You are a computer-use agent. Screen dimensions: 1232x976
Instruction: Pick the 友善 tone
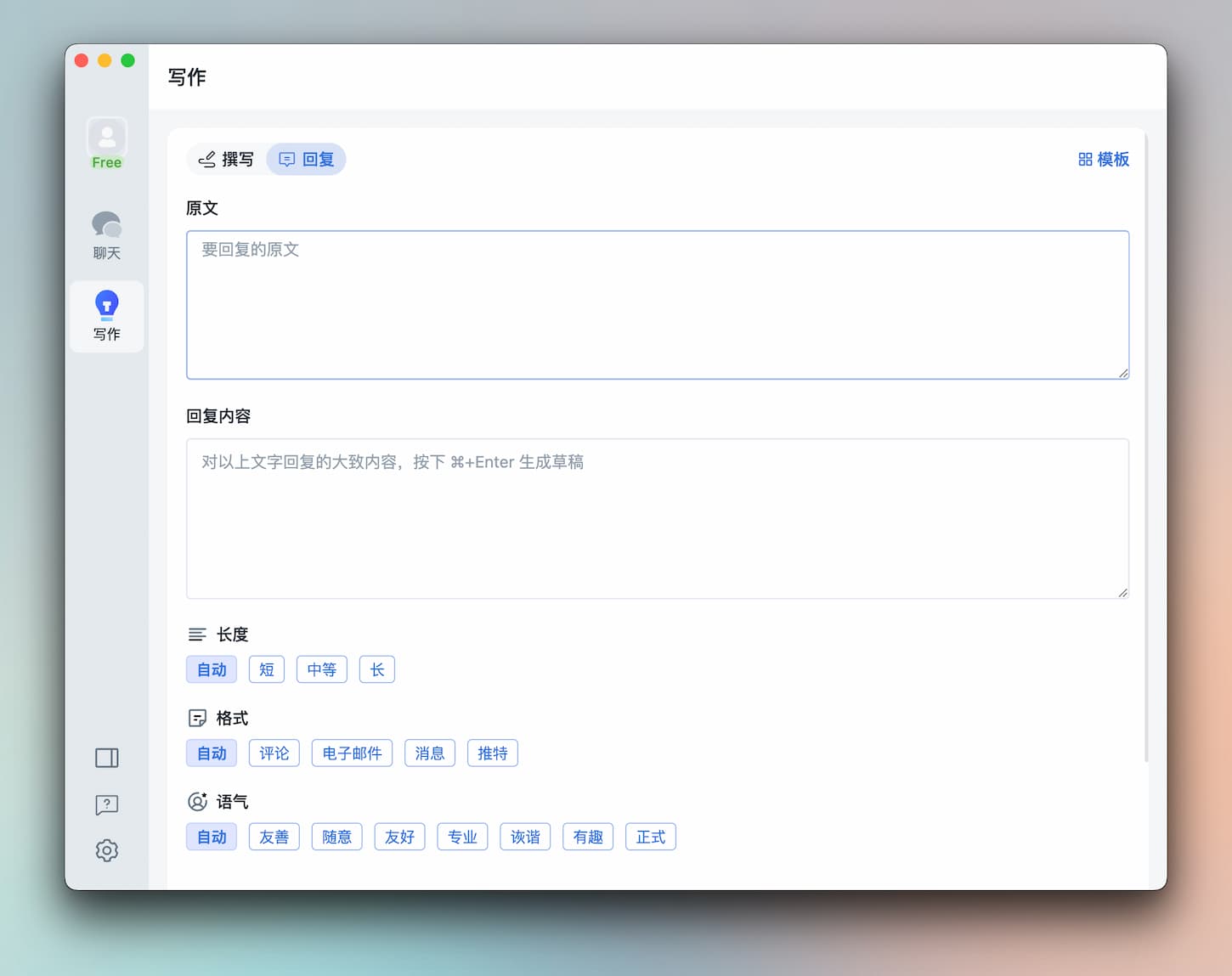point(274,837)
